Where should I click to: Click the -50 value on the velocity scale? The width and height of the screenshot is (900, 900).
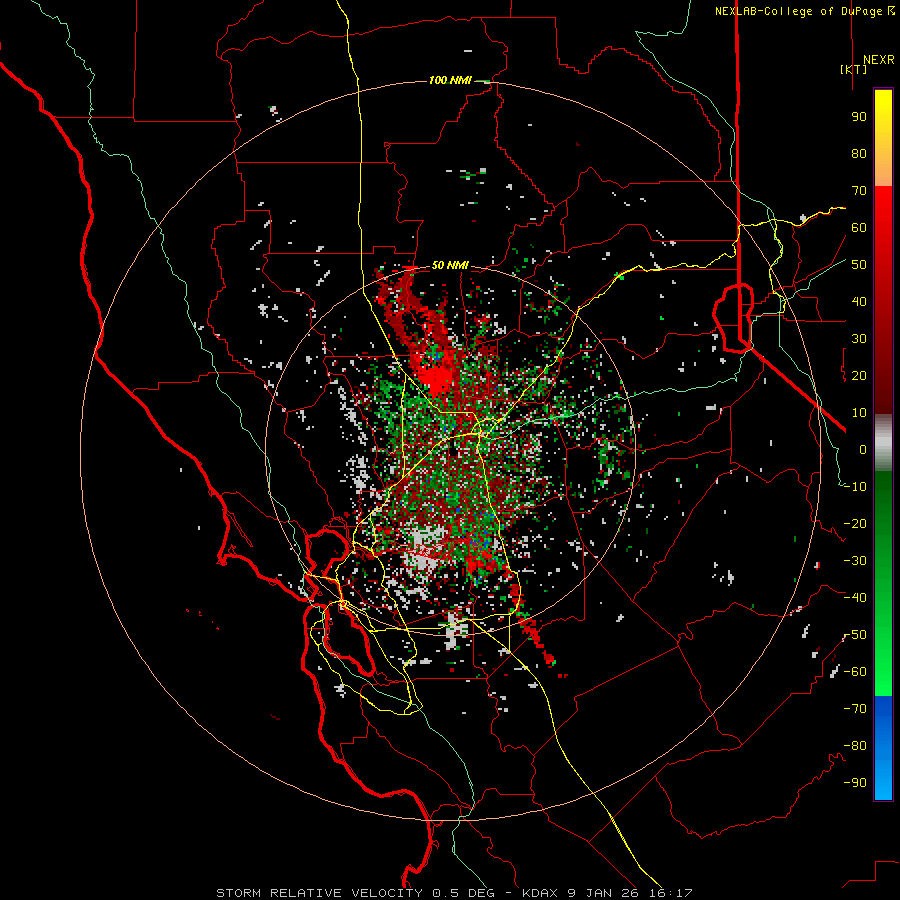855,635
